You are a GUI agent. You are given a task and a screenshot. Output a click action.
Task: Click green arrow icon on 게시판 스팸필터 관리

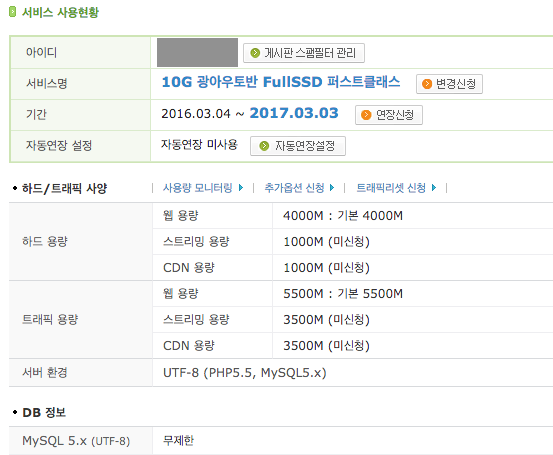point(255,53)
